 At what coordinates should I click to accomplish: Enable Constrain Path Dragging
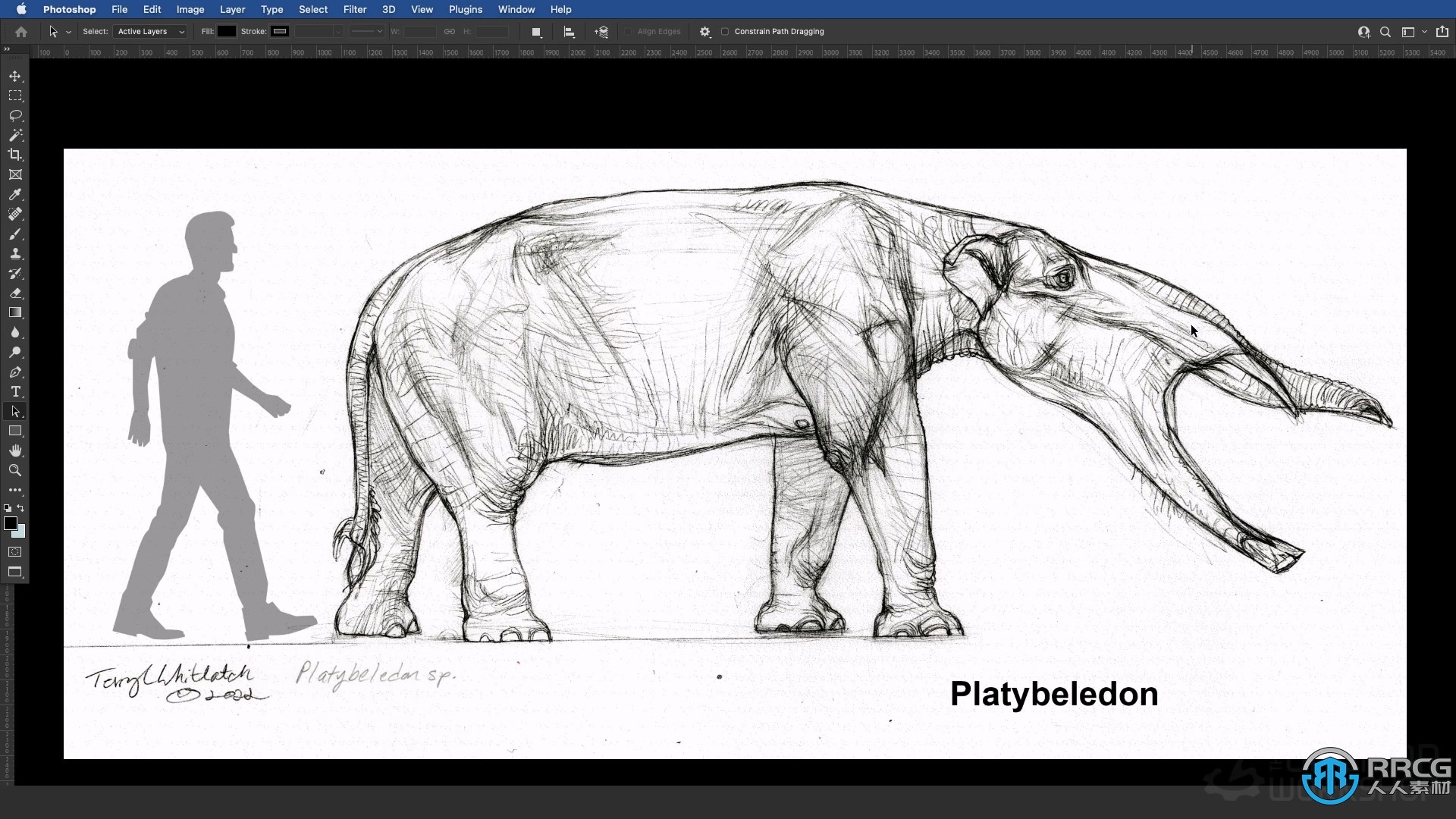pyautogui.click(x=725, y=32)
